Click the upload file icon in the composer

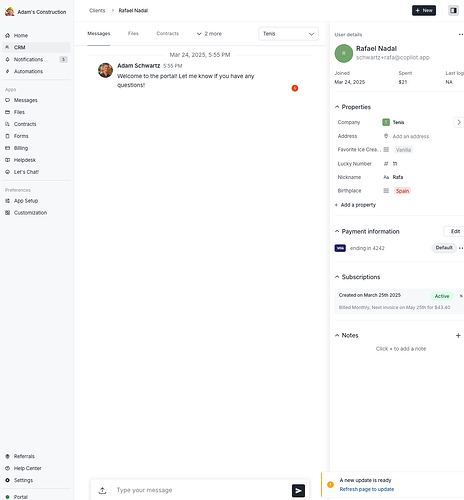[102, 490]
